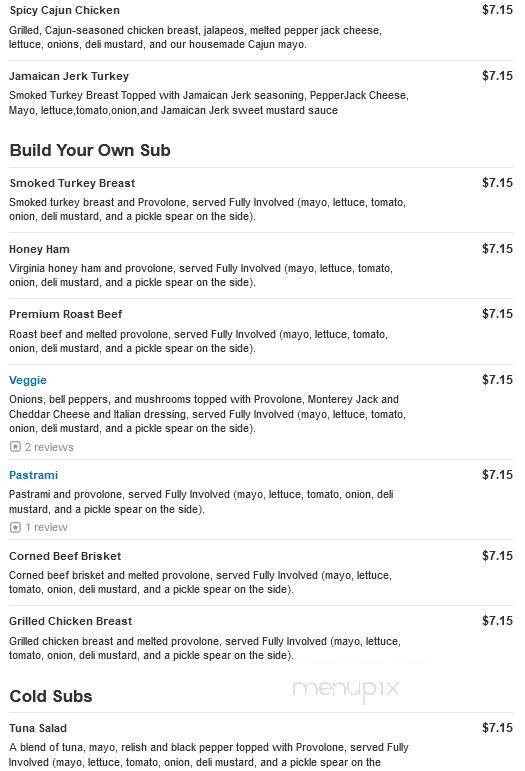The height and width of the screenshot is (771, 525).
Task: View the 2 reviews for Veggie
Action: pyautogui.click(x=49, y=447)
